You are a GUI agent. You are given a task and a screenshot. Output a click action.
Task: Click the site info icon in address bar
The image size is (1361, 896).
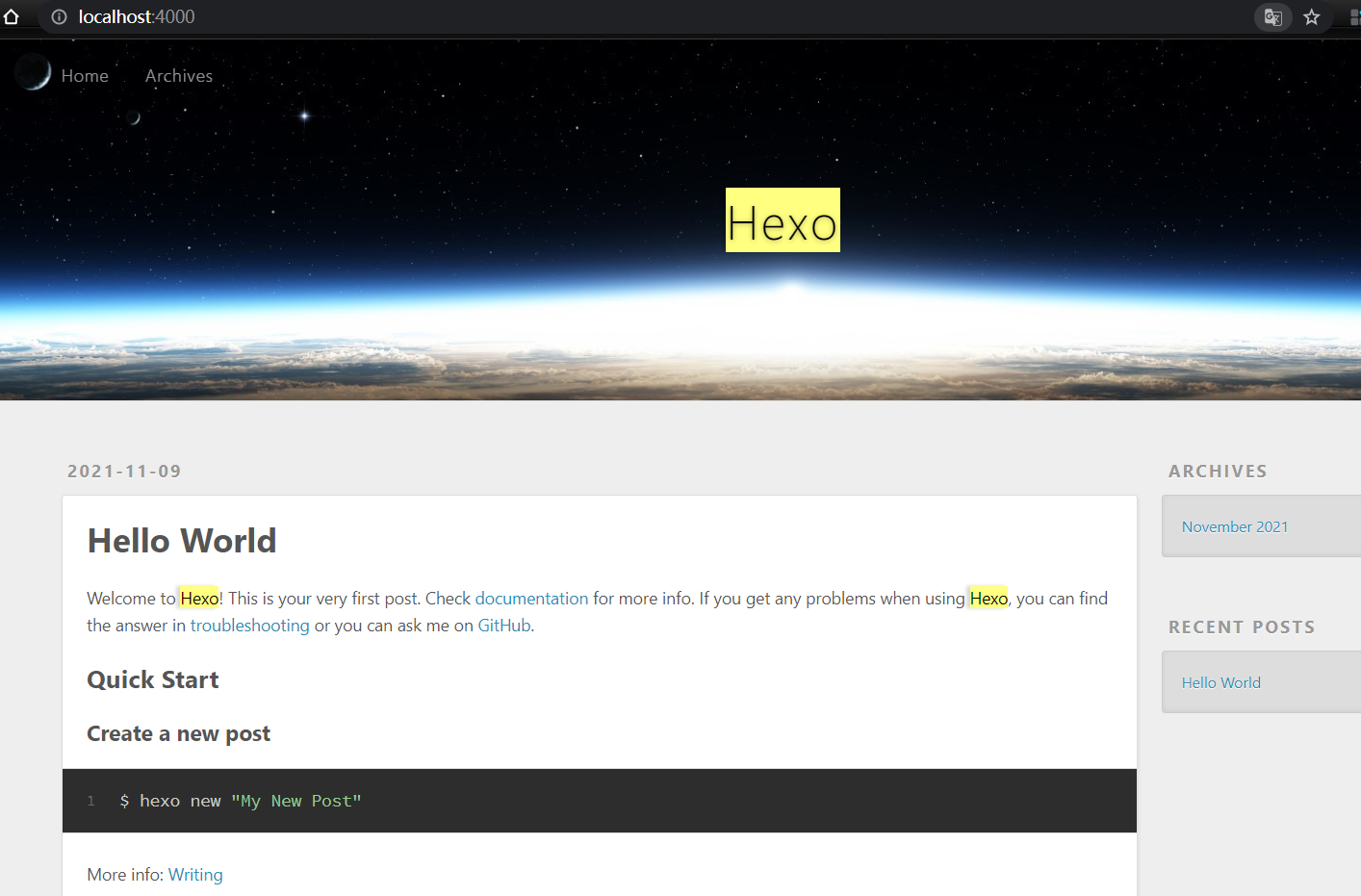(x=59, y=16)
